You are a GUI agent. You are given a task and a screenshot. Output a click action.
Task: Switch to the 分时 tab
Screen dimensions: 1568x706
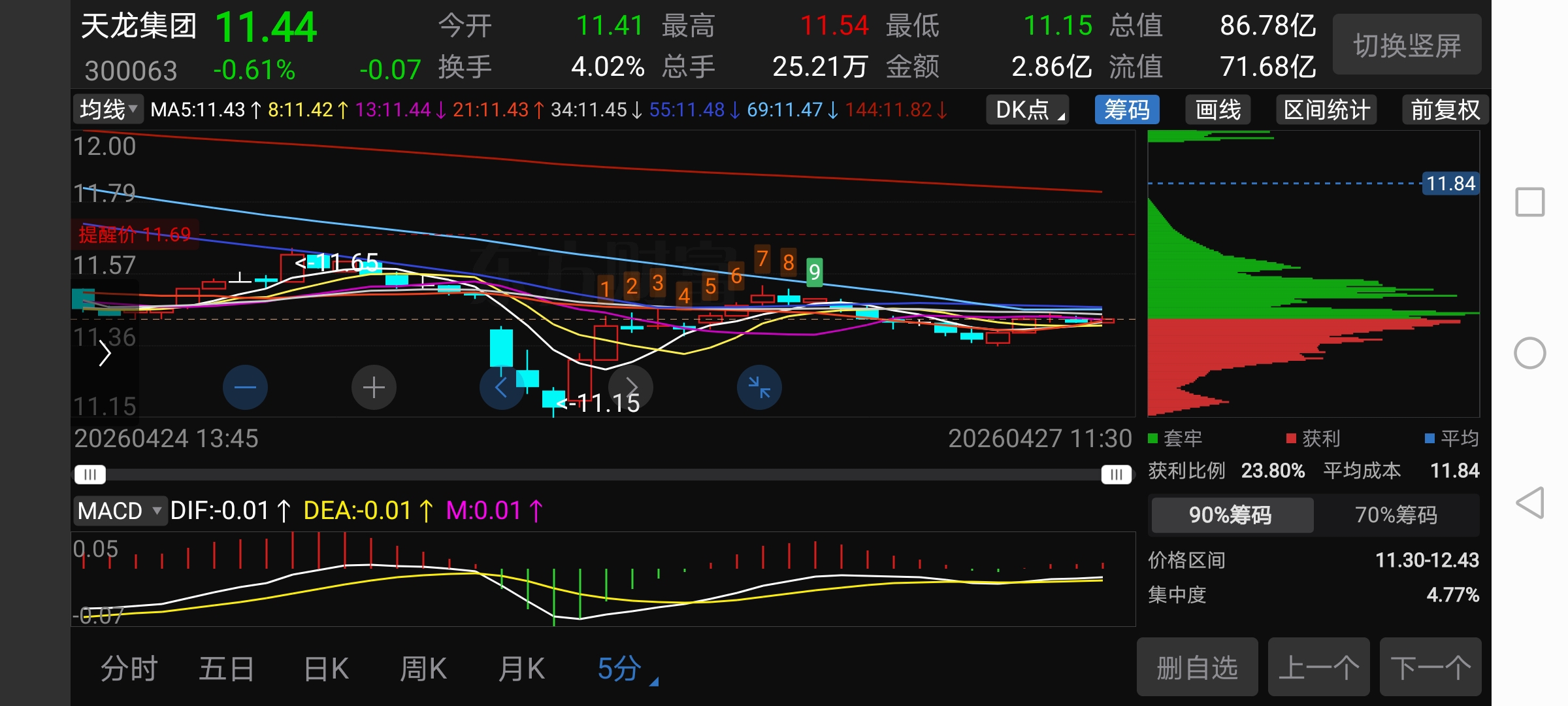click(129, 669)
